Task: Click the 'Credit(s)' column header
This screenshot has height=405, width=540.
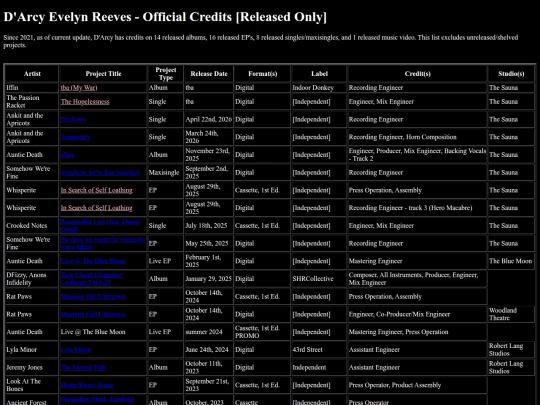Action: point(417,74)
